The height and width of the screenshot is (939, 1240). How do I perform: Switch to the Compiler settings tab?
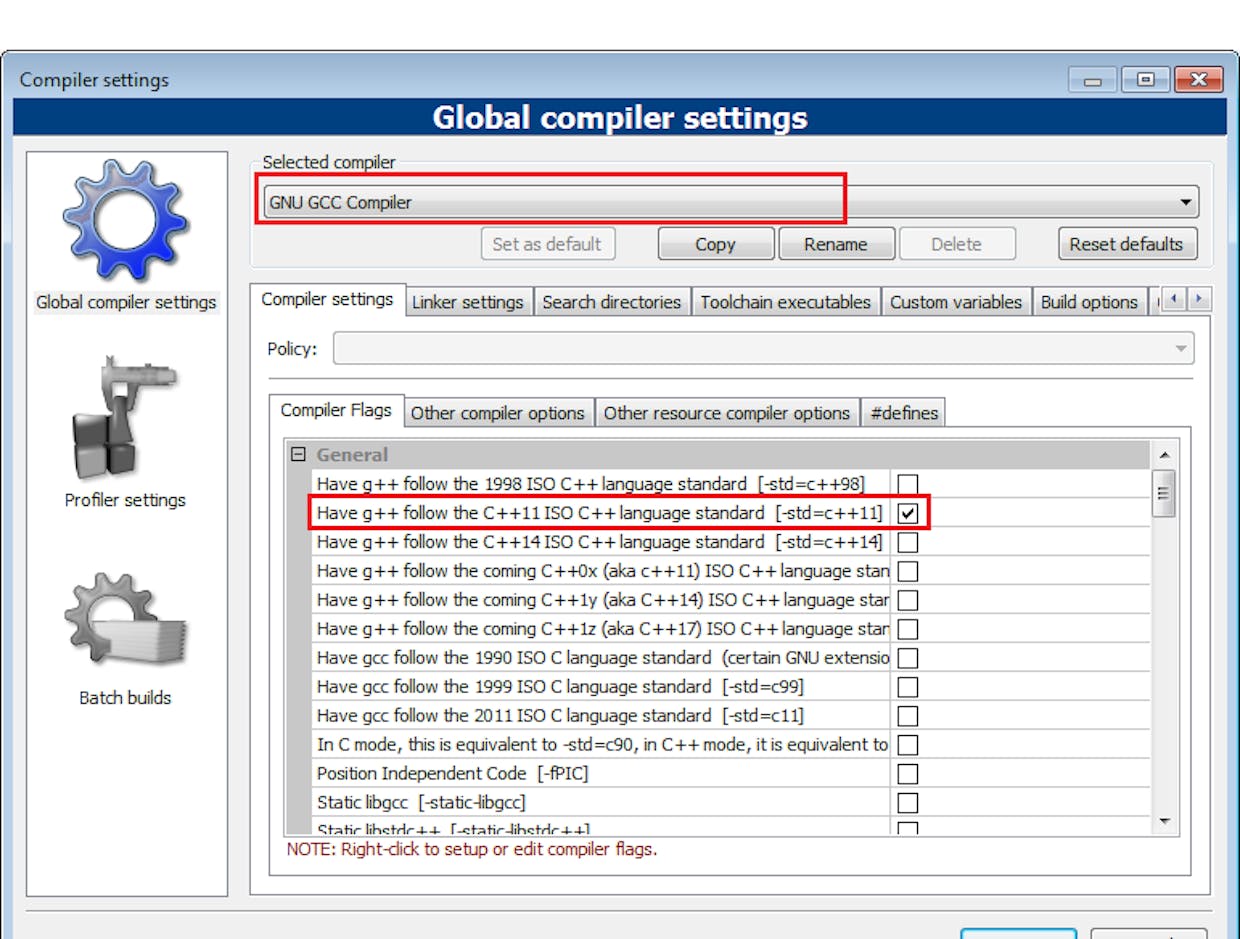327,300
